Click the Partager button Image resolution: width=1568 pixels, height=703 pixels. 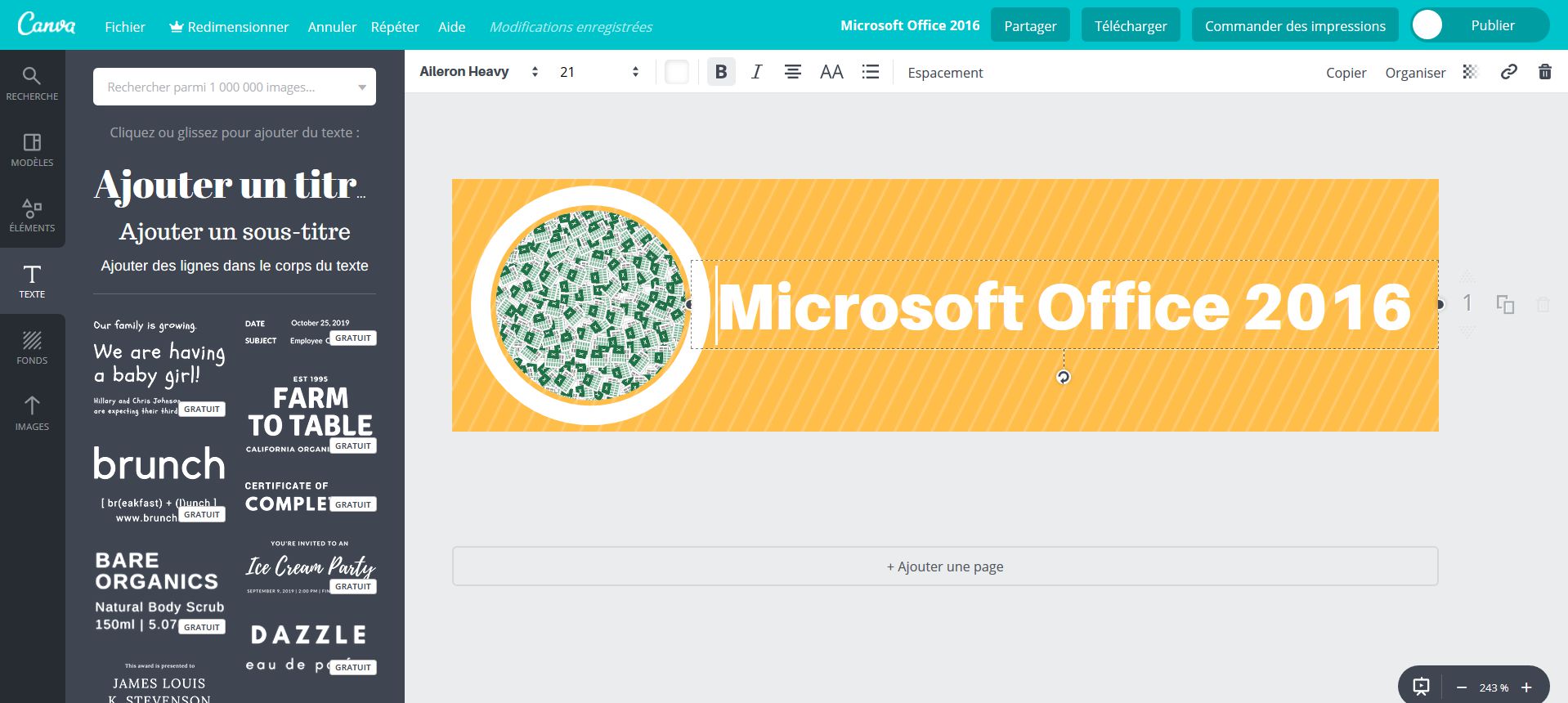pos(1030,25)
